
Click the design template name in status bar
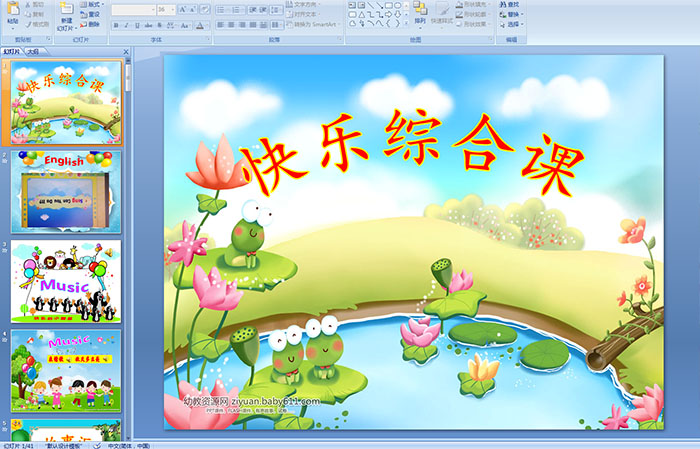coord(64,445)
